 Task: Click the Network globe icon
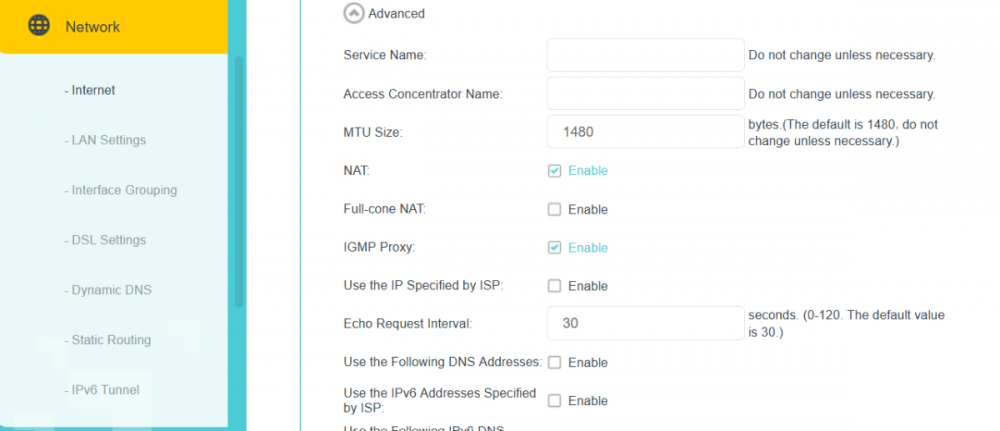tap(39, 26)
